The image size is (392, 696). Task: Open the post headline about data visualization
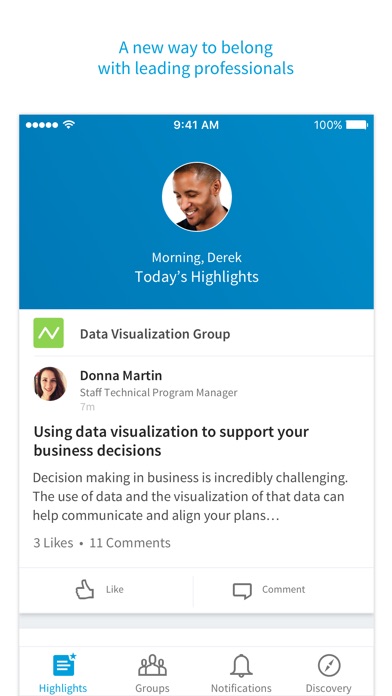coord(171,441)
